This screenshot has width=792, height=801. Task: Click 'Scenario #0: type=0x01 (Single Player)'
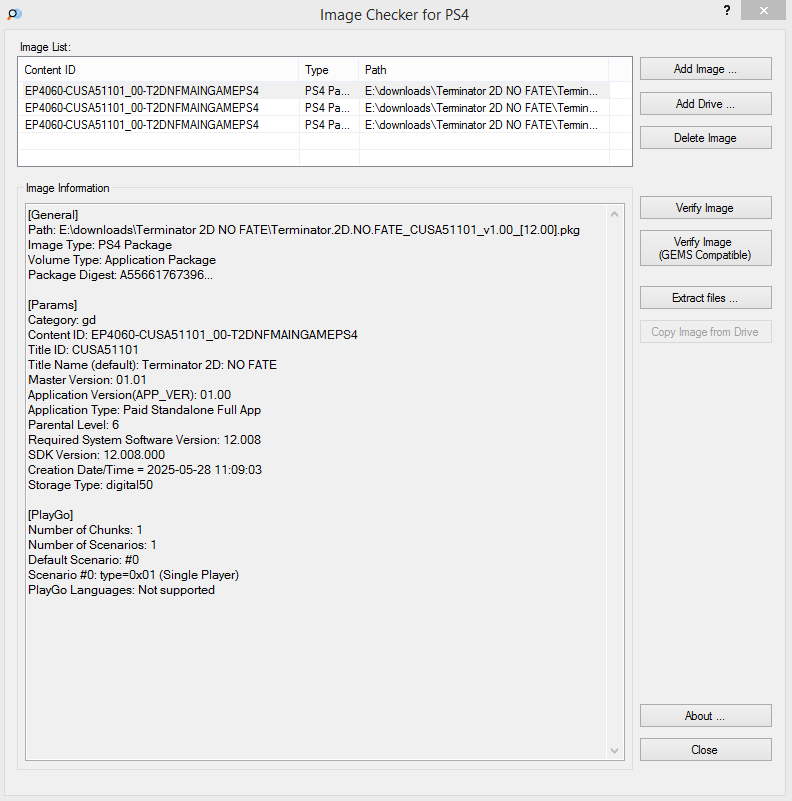coord(133,575)
